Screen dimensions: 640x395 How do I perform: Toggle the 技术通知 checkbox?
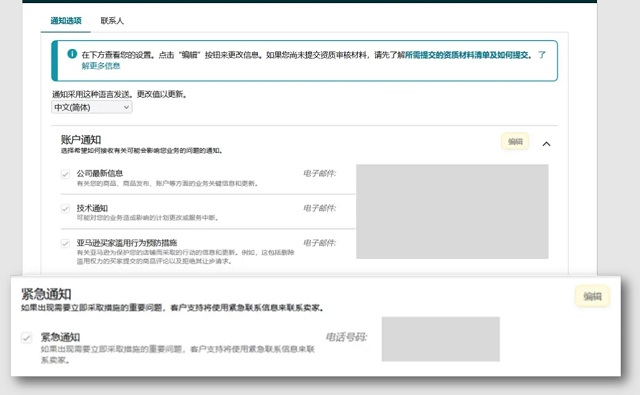[x=65, y=209]
